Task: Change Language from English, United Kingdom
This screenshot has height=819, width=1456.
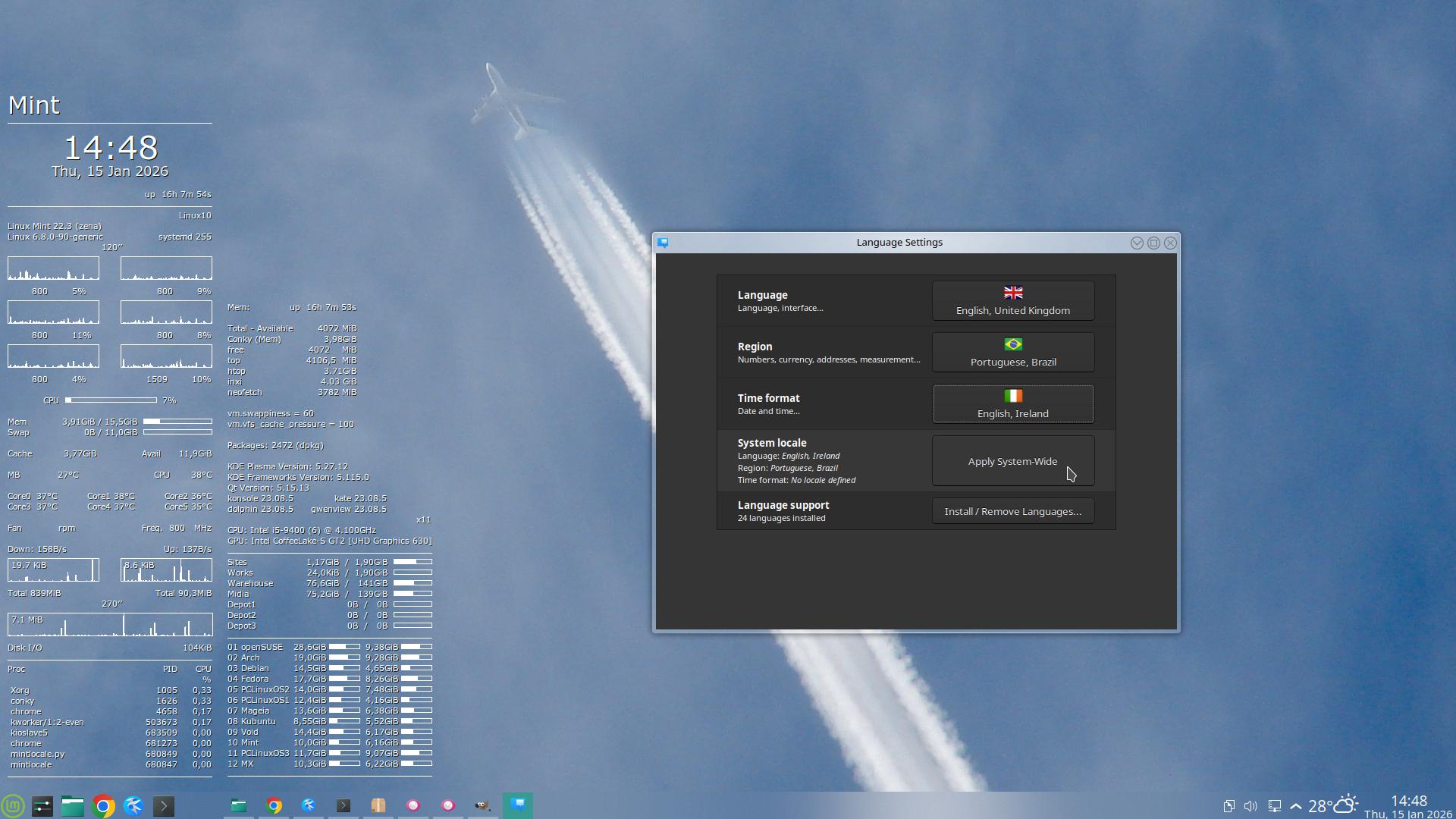Action: [x=1012, y=301]
